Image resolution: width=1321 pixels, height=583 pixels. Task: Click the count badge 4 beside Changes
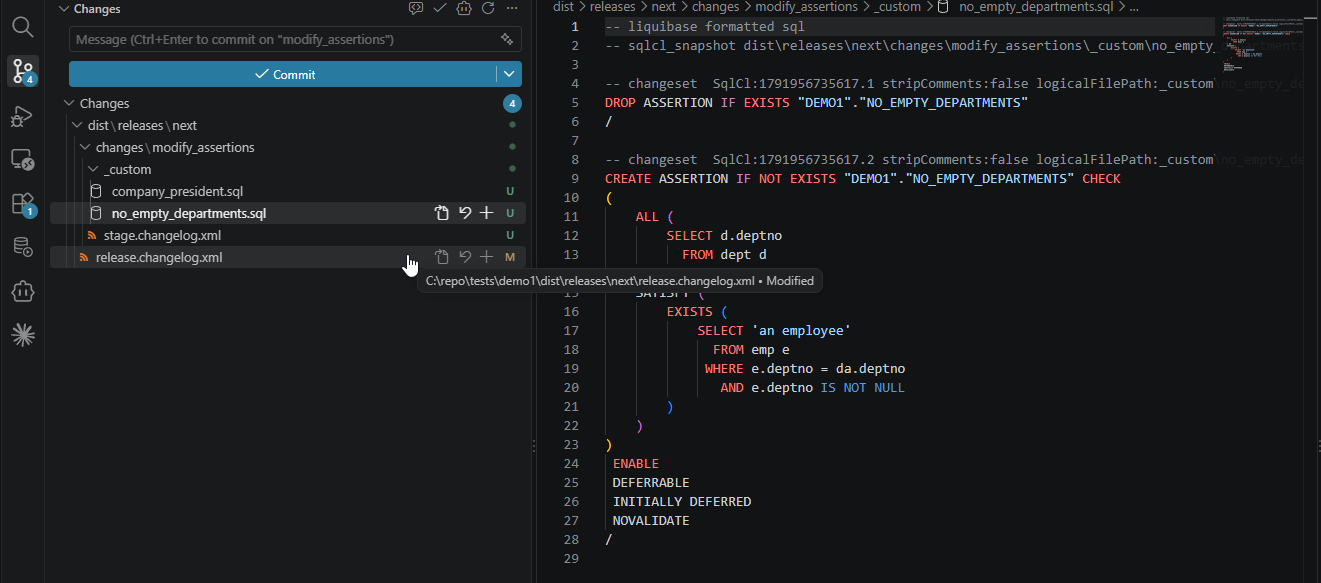[x=512, y=103]
